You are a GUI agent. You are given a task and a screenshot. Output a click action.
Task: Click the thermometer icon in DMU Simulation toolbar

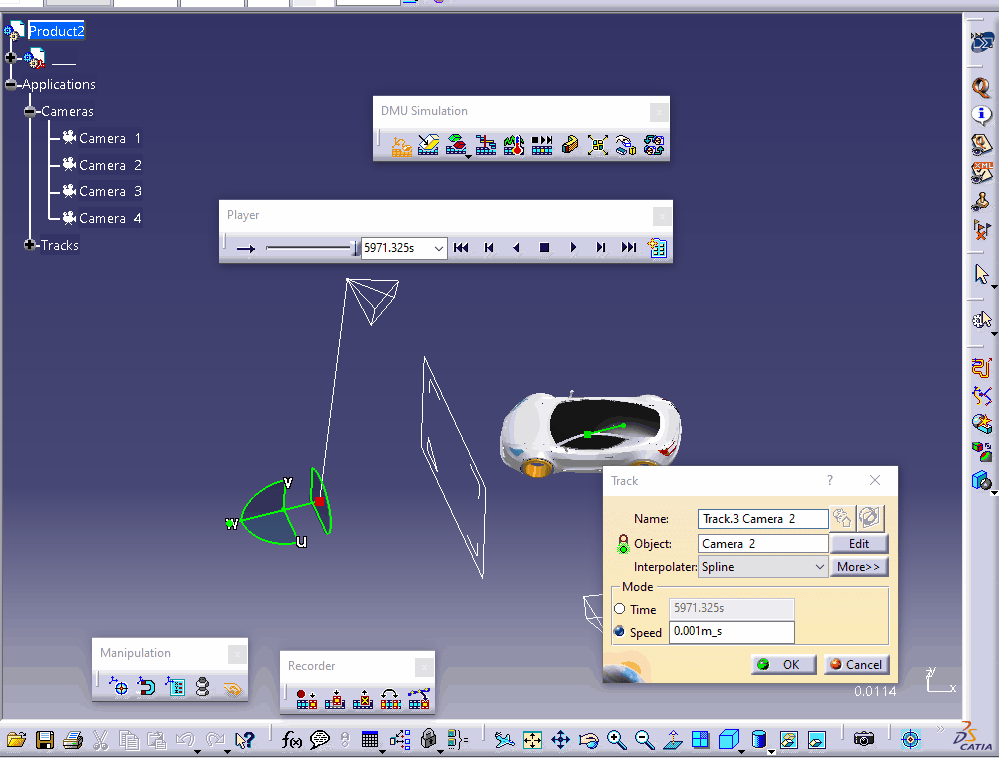click(514, 145)
